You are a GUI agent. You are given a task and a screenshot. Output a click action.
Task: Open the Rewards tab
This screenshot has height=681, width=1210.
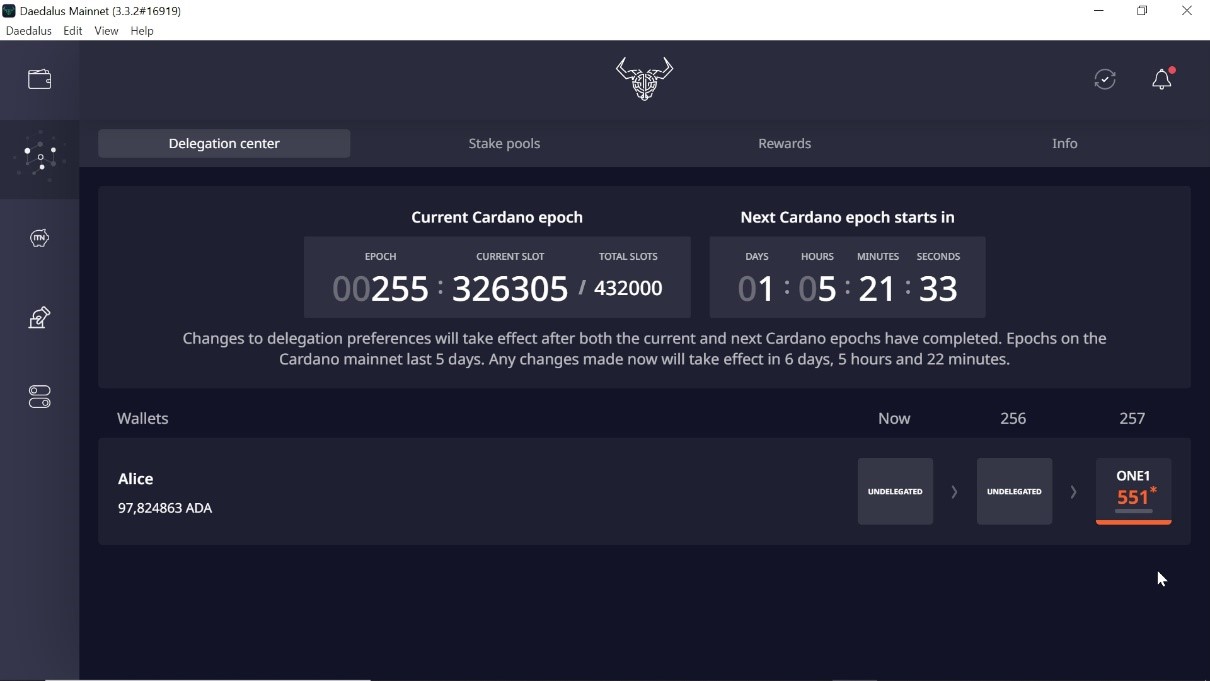[785, 143]
